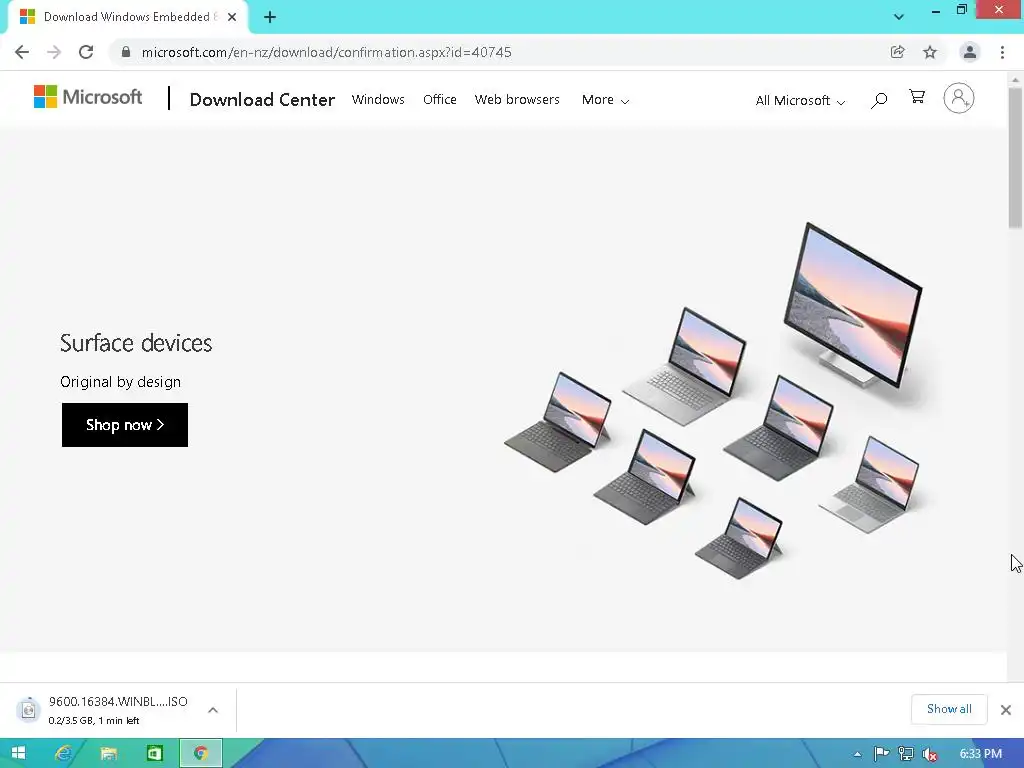Open Internet Explorer from taskbar
This screenshot has width=1024, height=768.
[63, 754]
